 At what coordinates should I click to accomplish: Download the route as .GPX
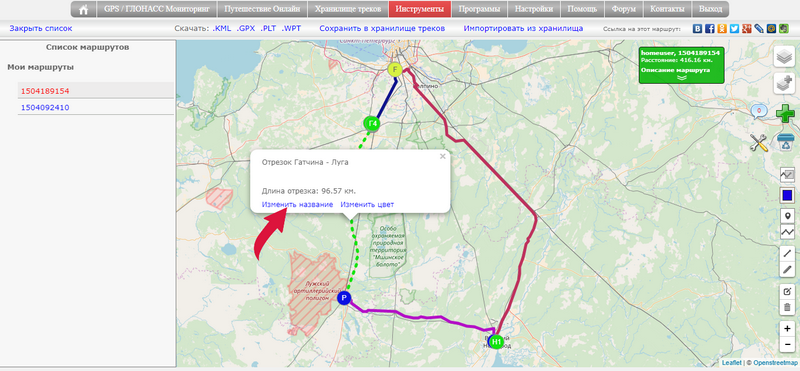(x=245, y=29)
